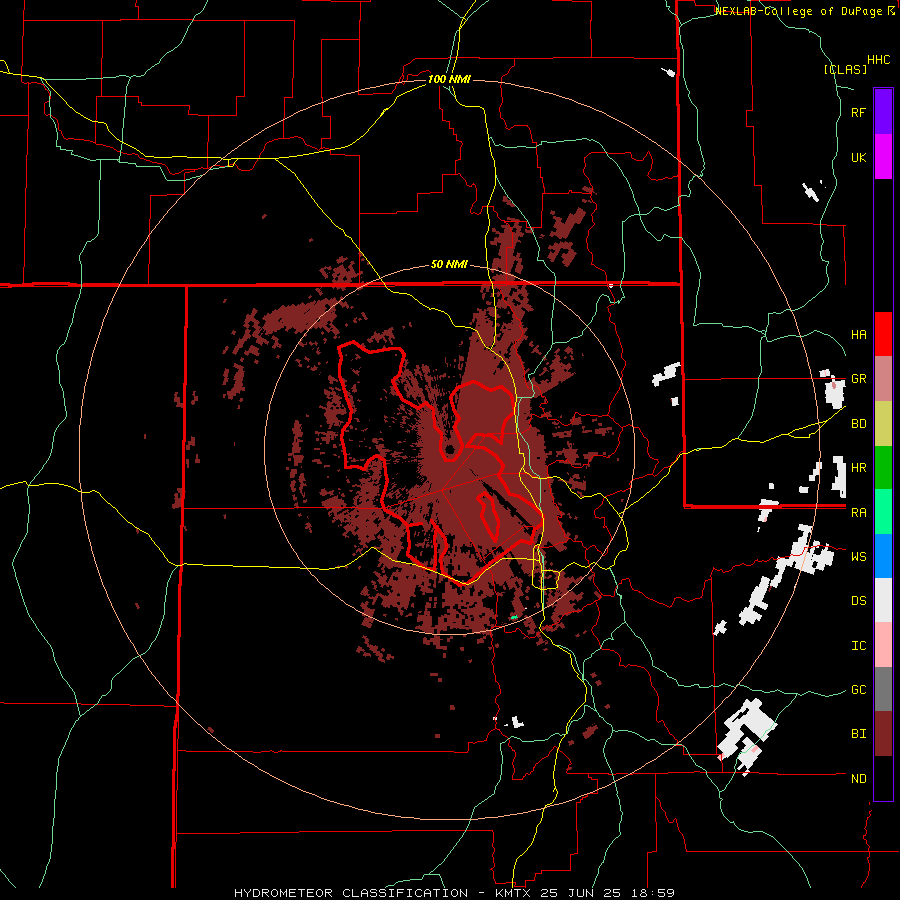Click the WS blue legend swatch
900x900 pixels.
click(x=883, y=556)
